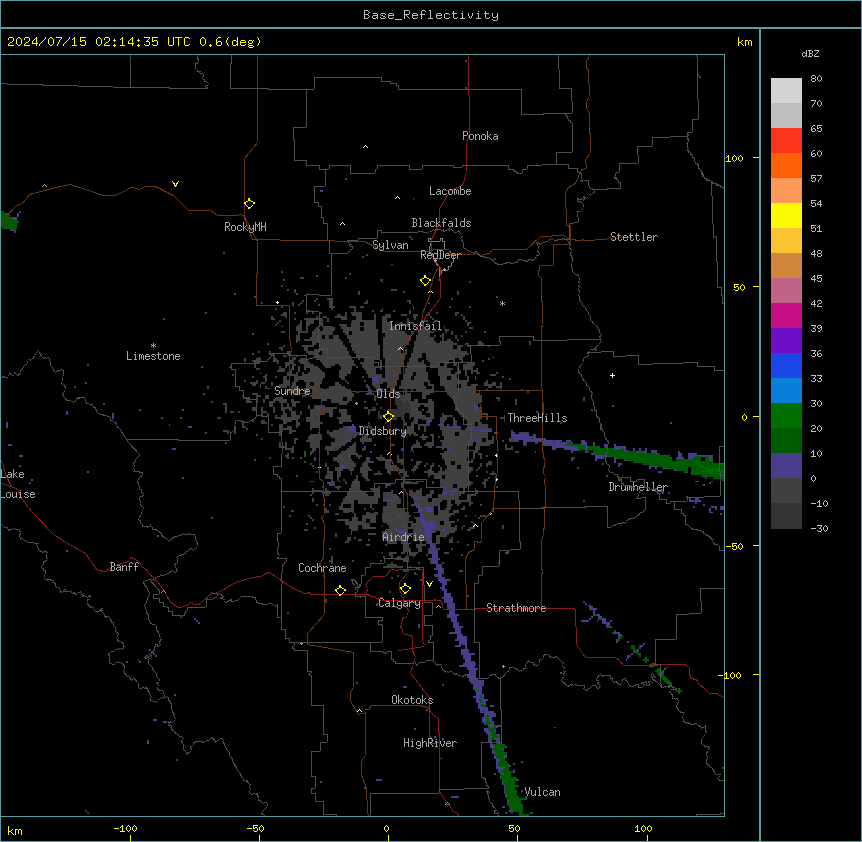Click the RedDeer label
The image size is (862, 842).
coord(440,255)
